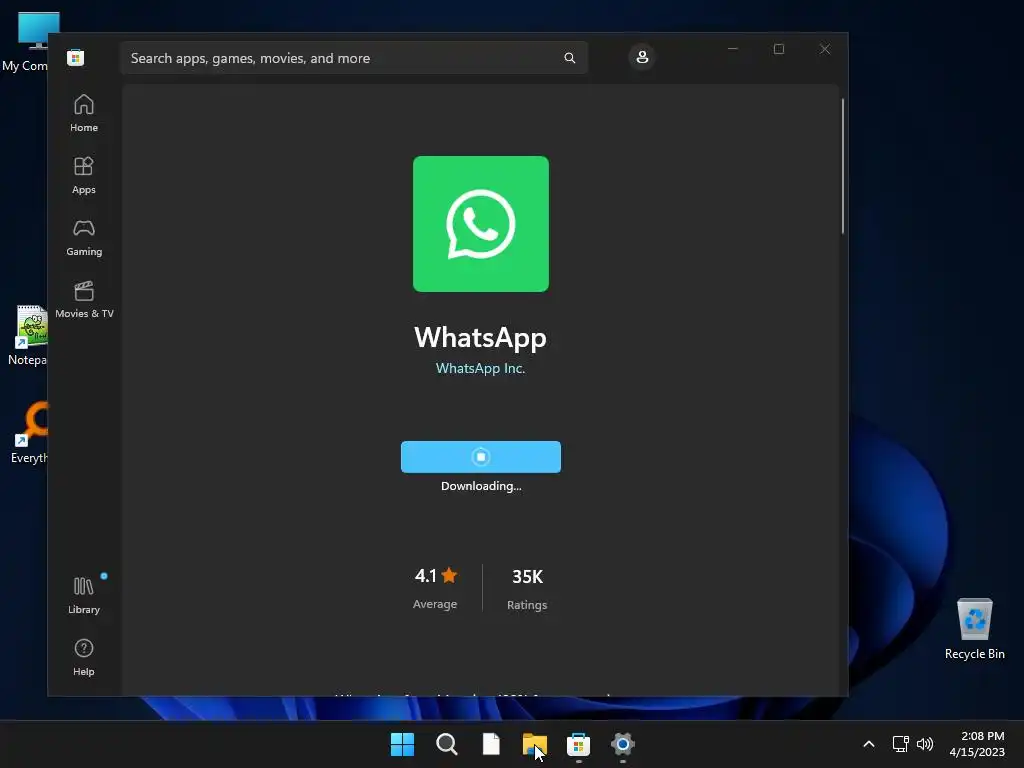Screen dimensions: 1024x768
Task: Open Help in the Store sidebar
Action: pos(84,658)
